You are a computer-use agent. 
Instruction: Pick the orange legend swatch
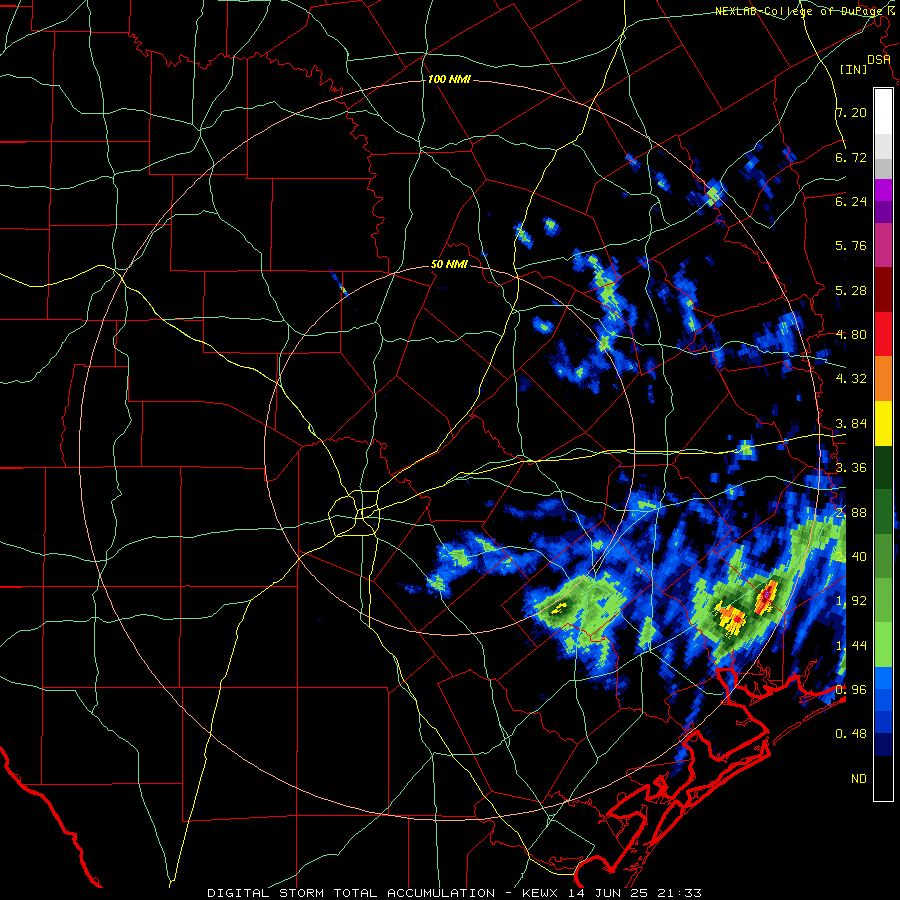click(883, 378)
